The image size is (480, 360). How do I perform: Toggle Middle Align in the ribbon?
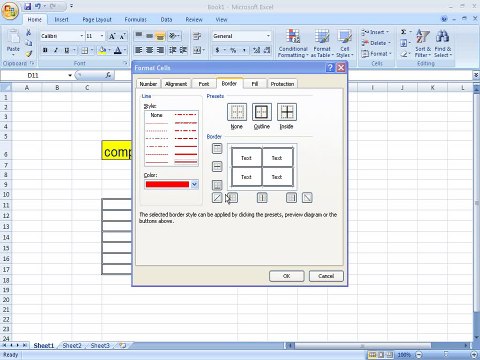pos(150,36)
